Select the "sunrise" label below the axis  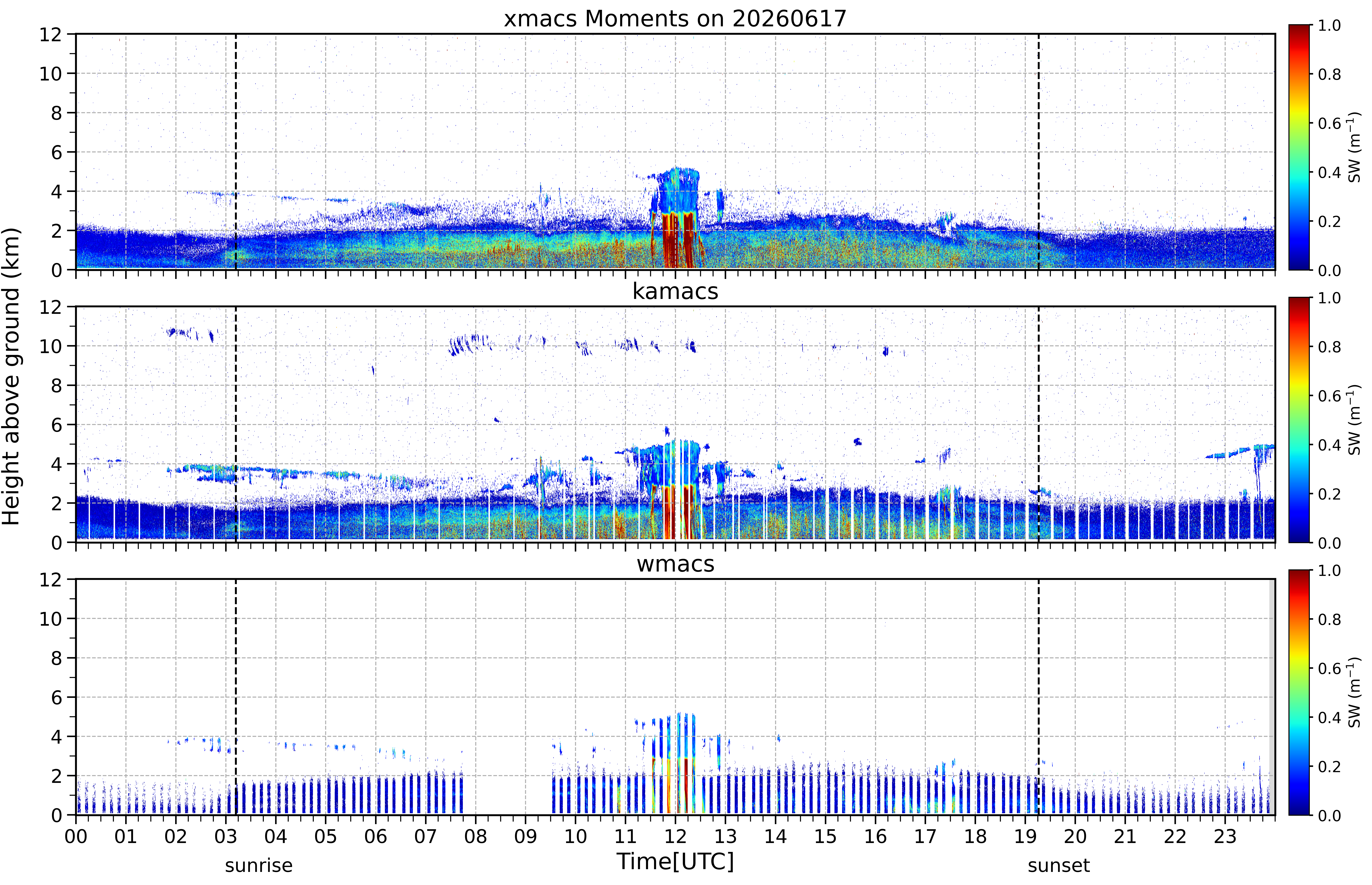coord(259,865)
